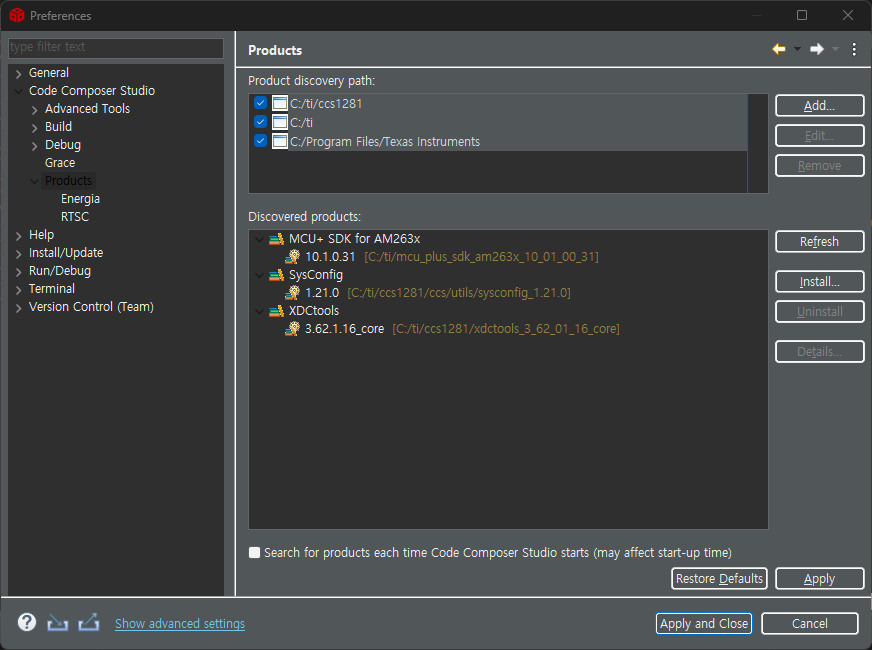Click the Refresh products button

[x=819, y=241]
